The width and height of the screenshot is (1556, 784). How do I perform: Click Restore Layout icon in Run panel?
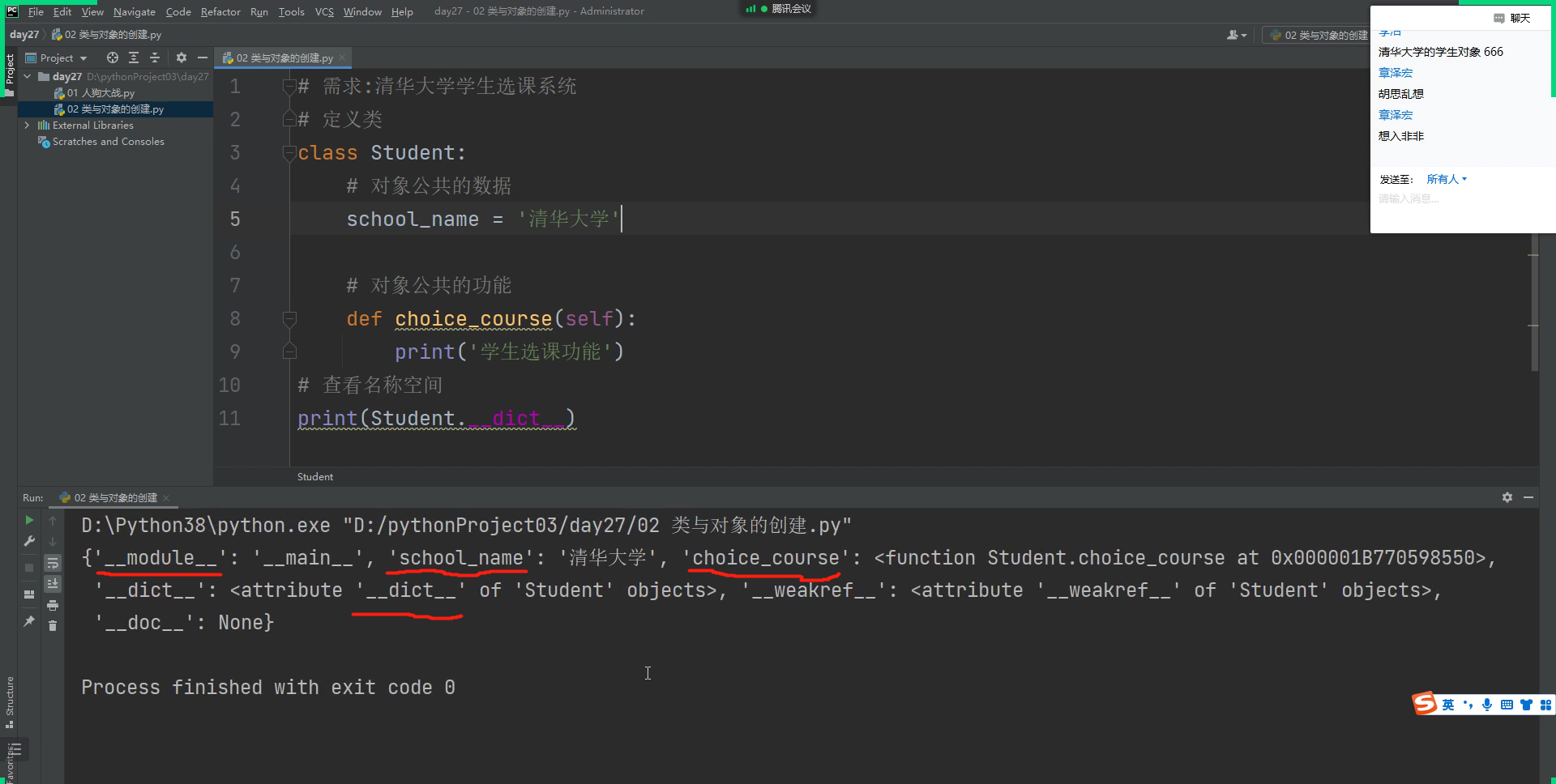pyautogui.click(x=29, y=594)
